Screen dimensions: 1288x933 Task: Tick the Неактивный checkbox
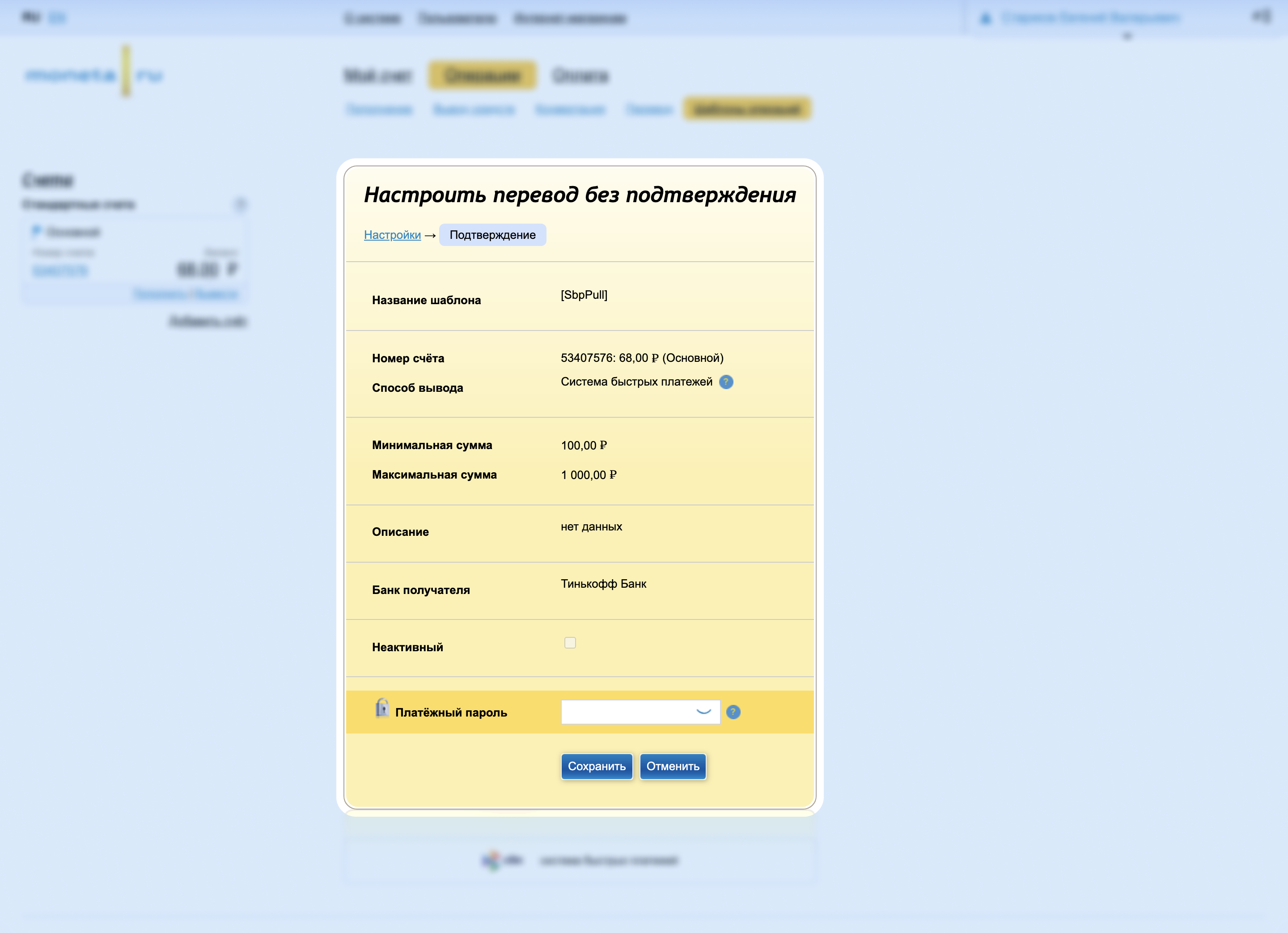click(570, 643)
